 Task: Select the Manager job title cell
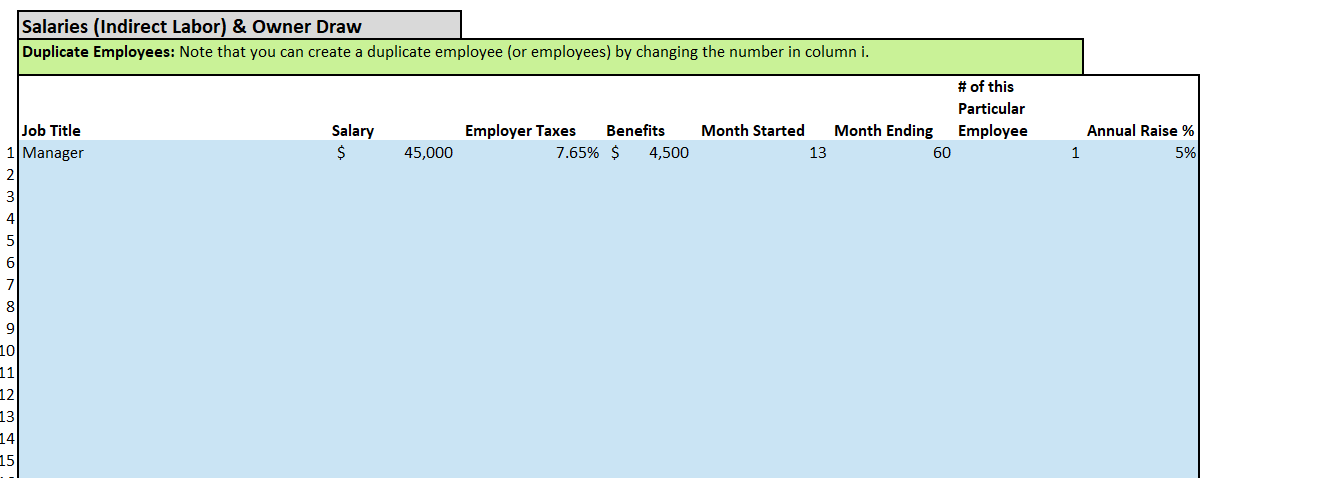pyautogui.click(x=53, y=153)
